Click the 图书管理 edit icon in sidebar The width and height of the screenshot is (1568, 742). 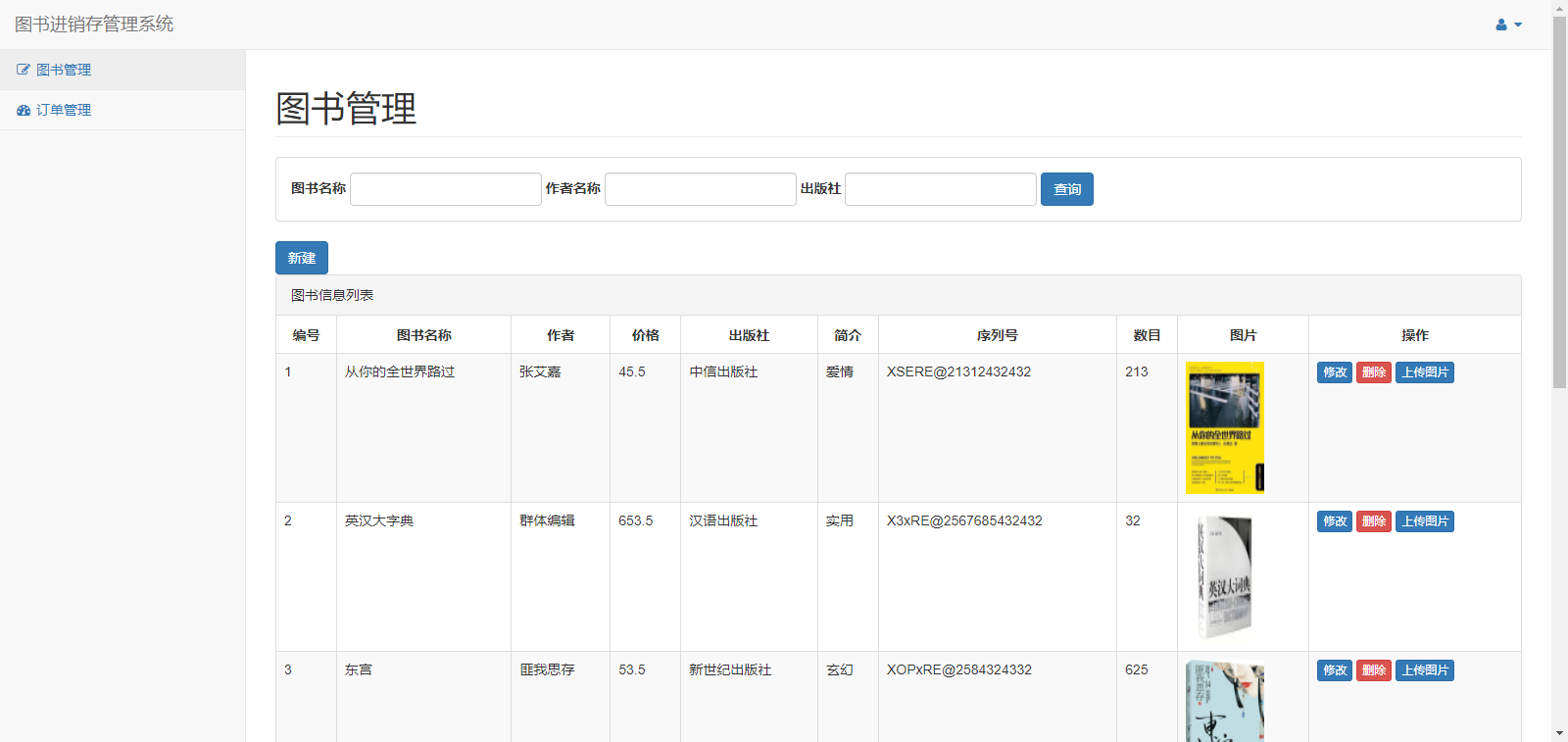(x=24, y=70)
